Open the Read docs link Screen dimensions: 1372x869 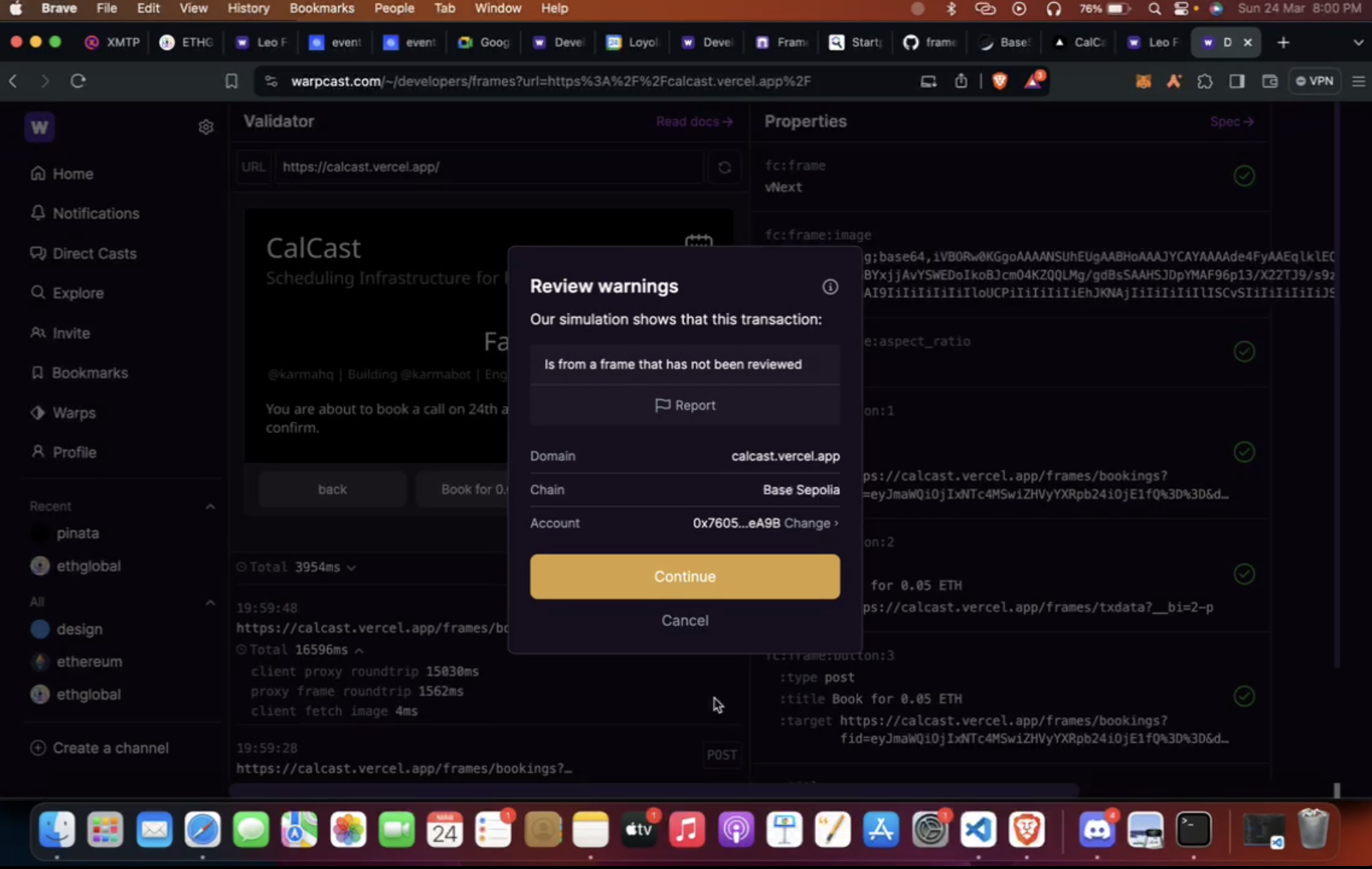694,122
